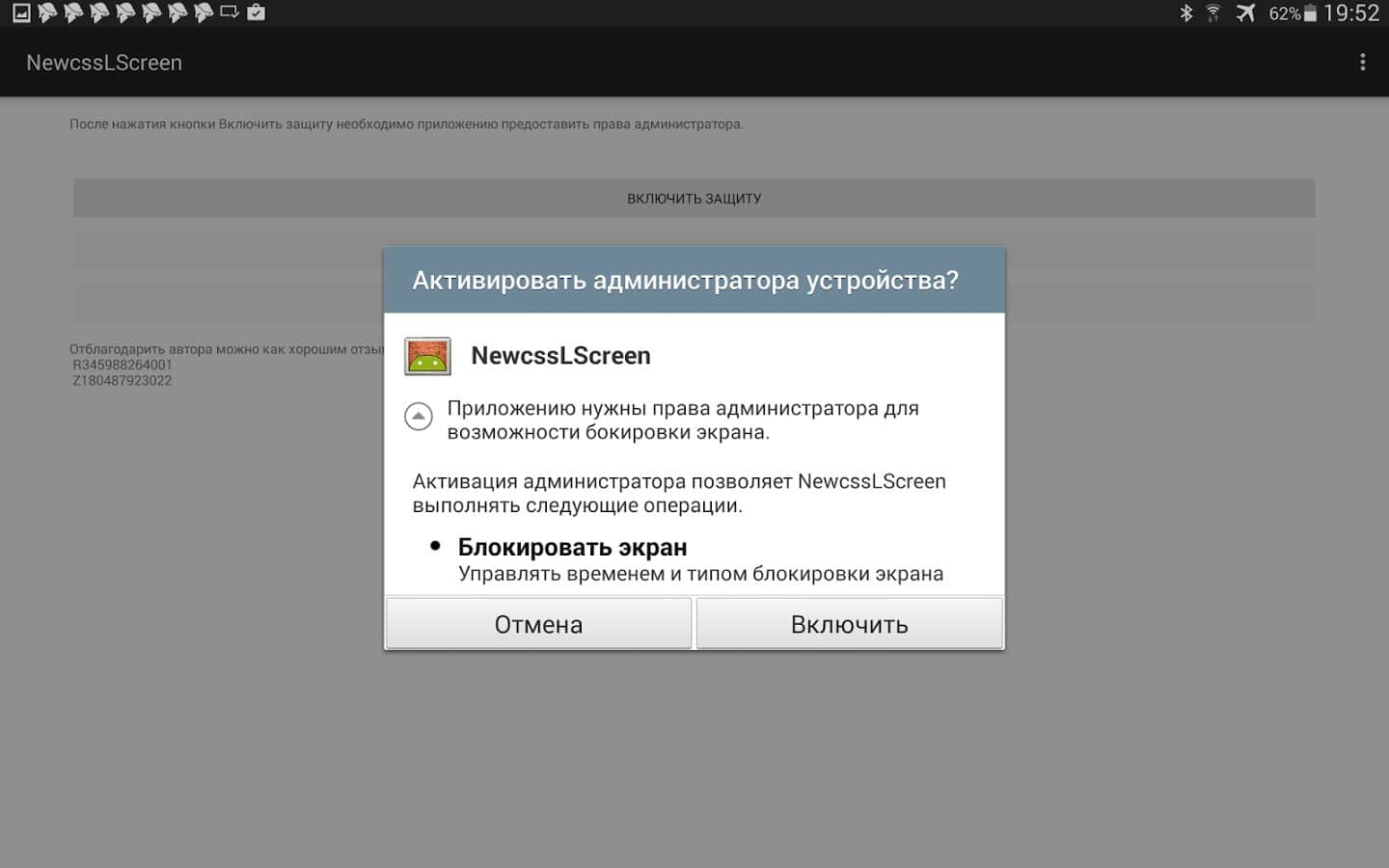Tap the NewcssLScreen Android app icon

point(427,356)
